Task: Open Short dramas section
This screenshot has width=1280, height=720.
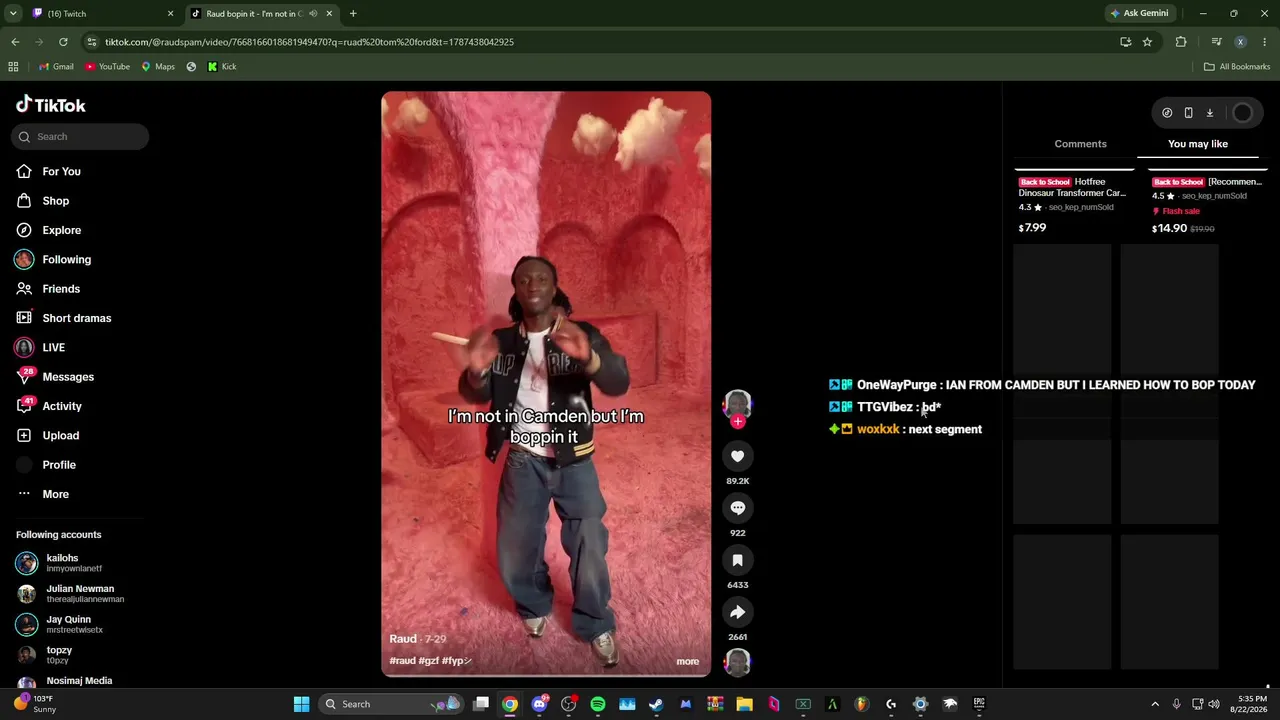Action: [76, 318]
